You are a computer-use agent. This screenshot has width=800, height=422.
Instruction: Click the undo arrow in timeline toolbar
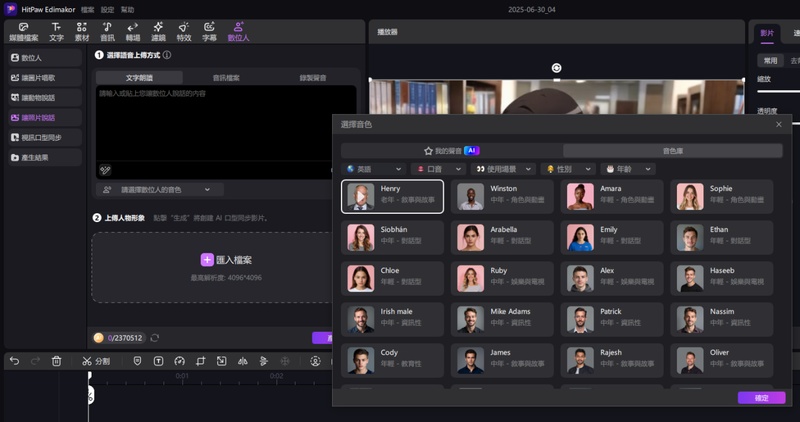pos(14,361)
